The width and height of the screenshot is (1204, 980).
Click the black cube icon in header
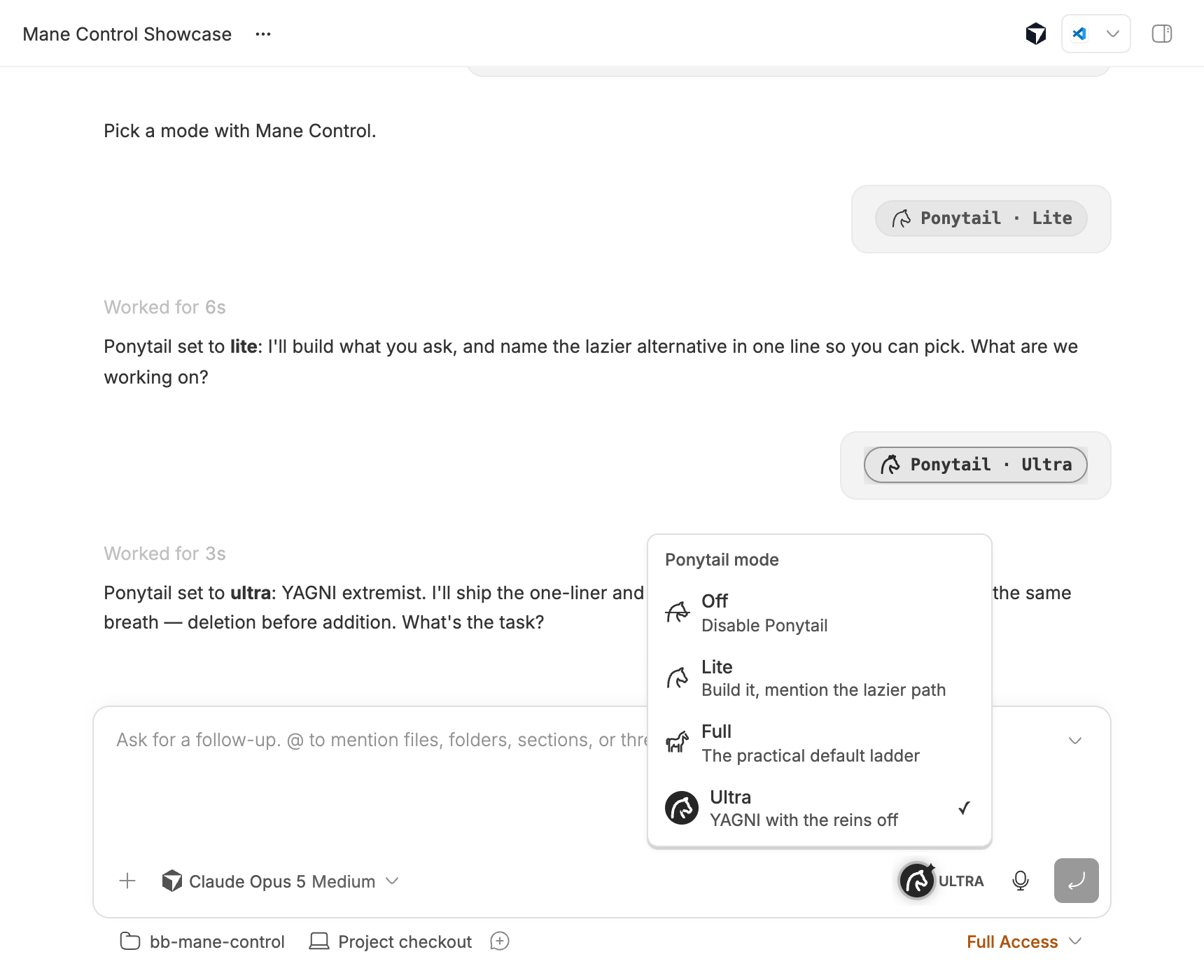click(x=1035, y=34)
